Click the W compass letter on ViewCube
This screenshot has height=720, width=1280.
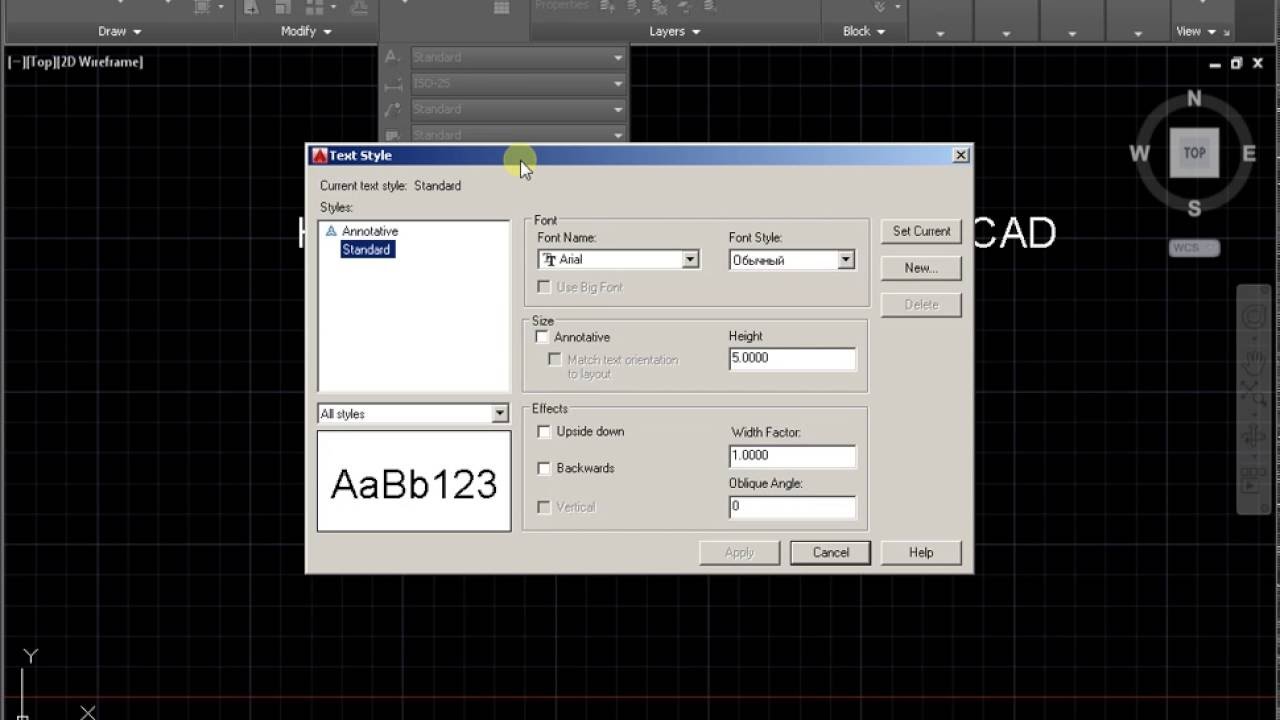[1139, 153]
